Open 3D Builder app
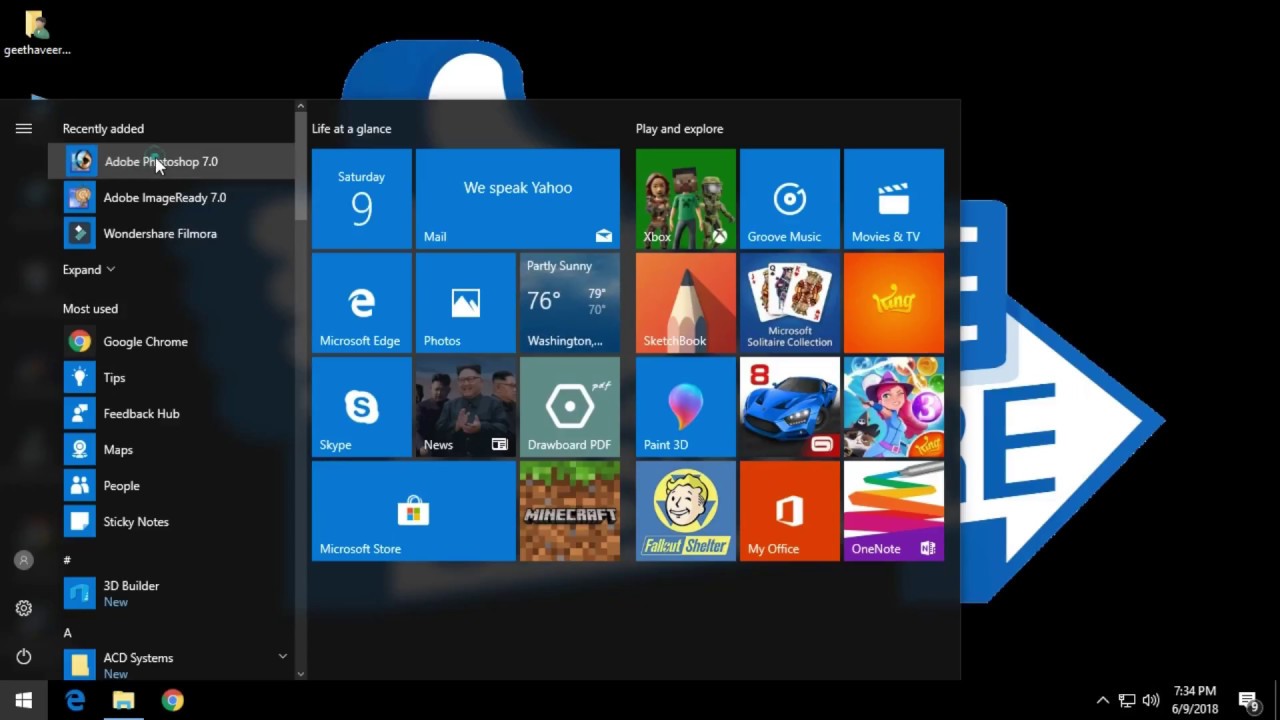The height and width of the screenshot is (720, 1280). (171, 593)
